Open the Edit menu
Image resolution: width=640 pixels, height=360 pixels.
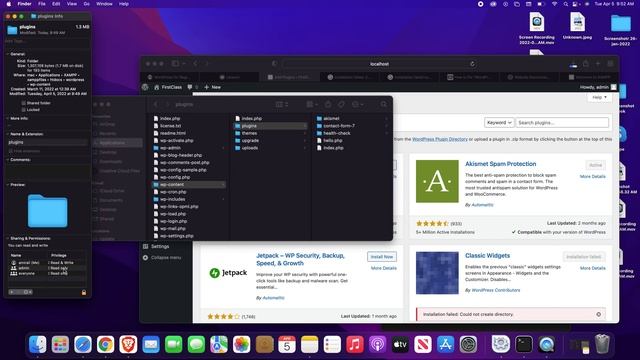(56, 4)
